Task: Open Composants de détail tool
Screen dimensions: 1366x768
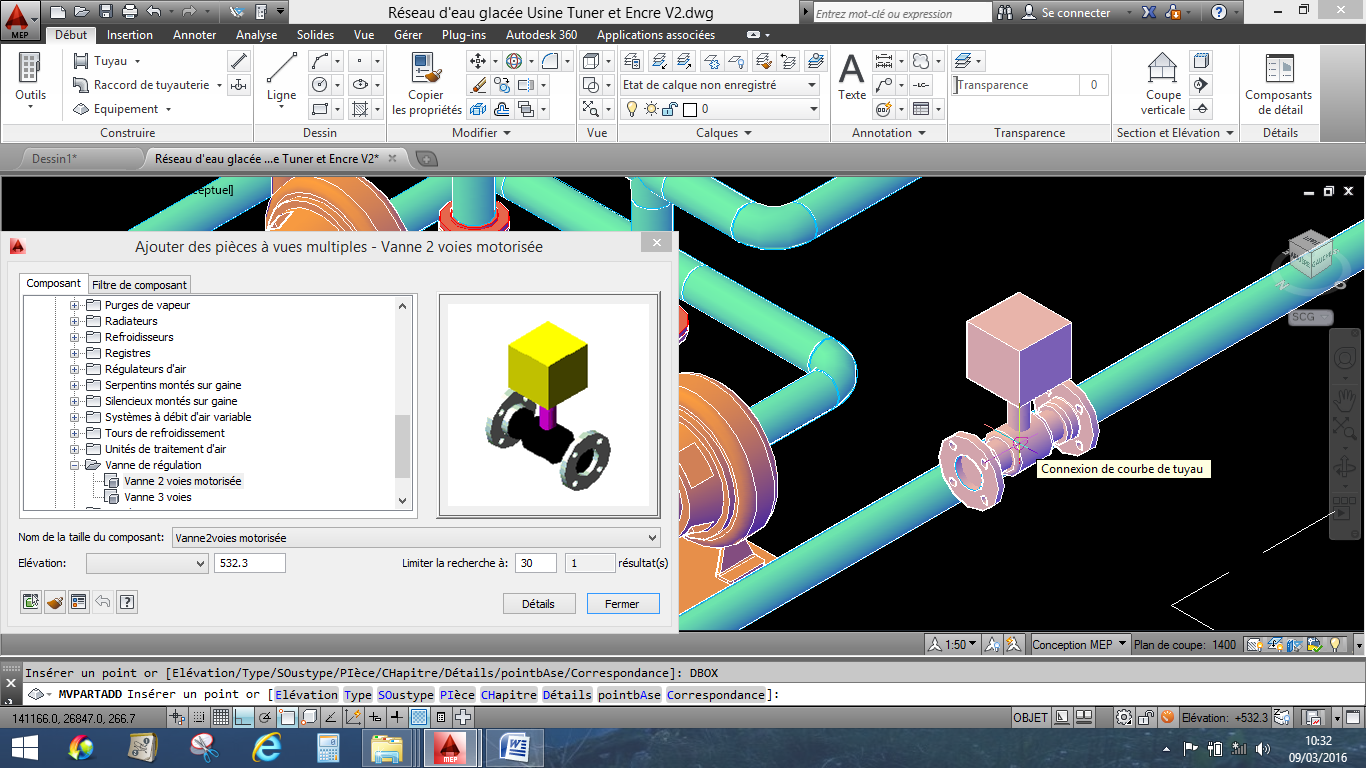Action: click(x=1279, y=83)
